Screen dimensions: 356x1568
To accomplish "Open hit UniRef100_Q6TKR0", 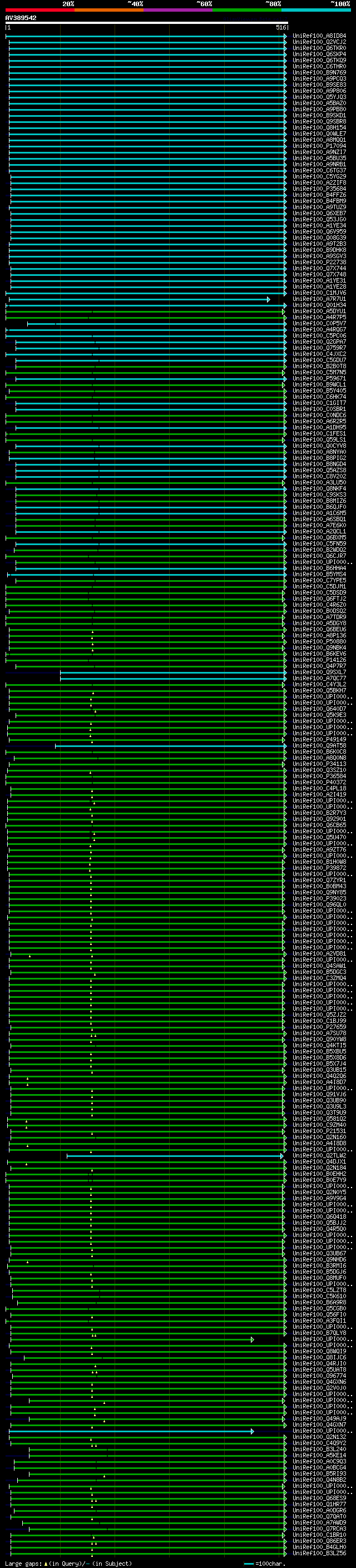I will (x=319, y=48).
